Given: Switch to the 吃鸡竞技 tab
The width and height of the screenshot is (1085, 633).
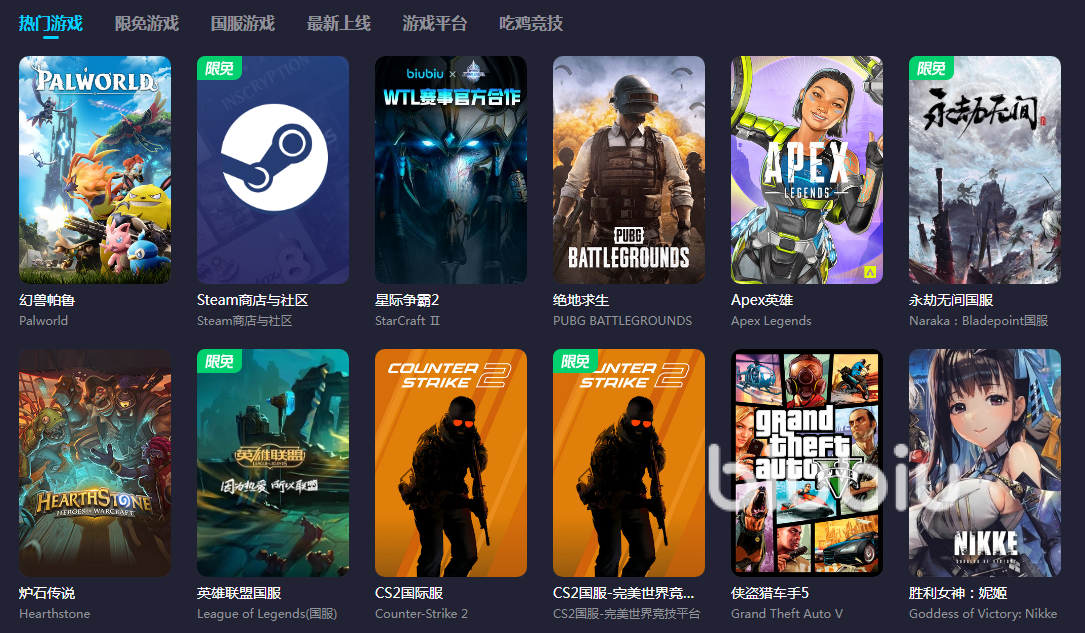Looking at the screenshot, I should click(531, 23).
